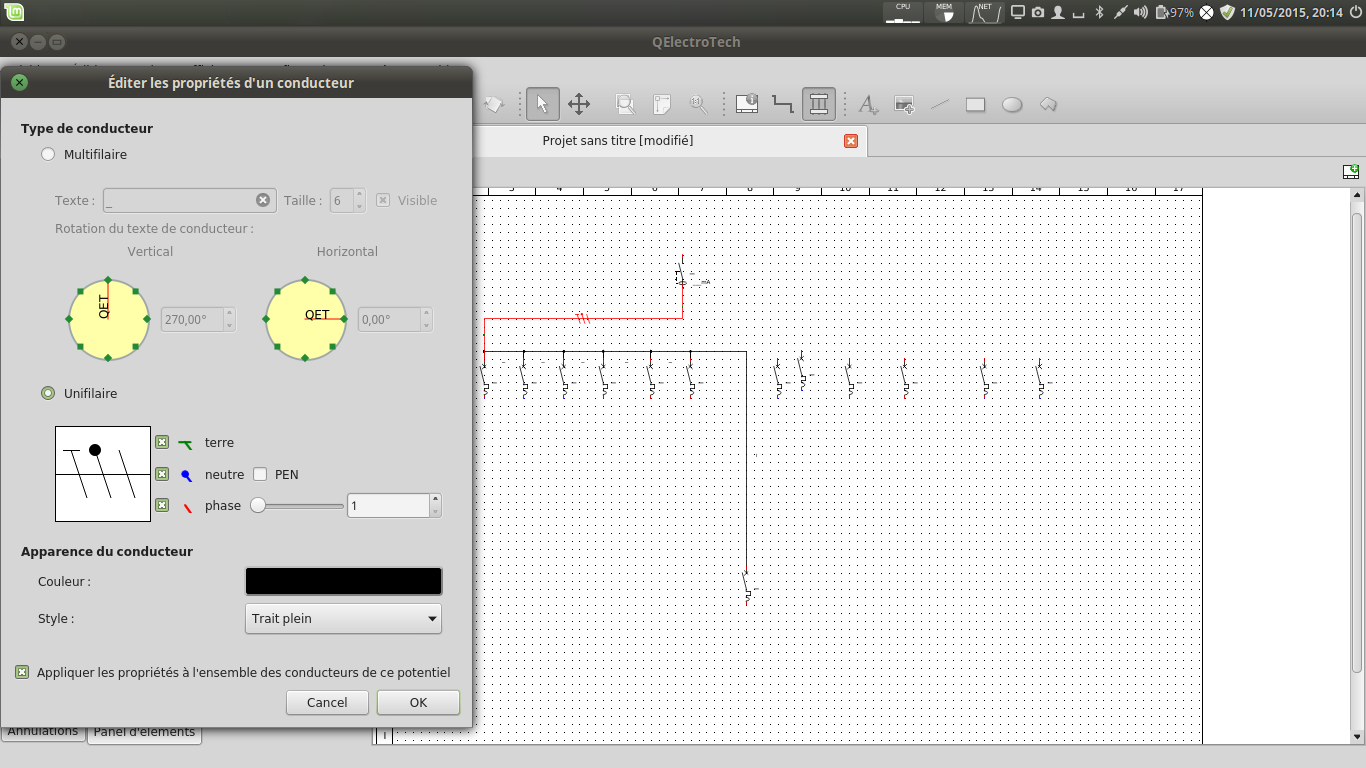The width and height of the screenshot is (1366, 768).
Task: Click Cancel in the conductor dialog
Action: (x=327, y=702)
